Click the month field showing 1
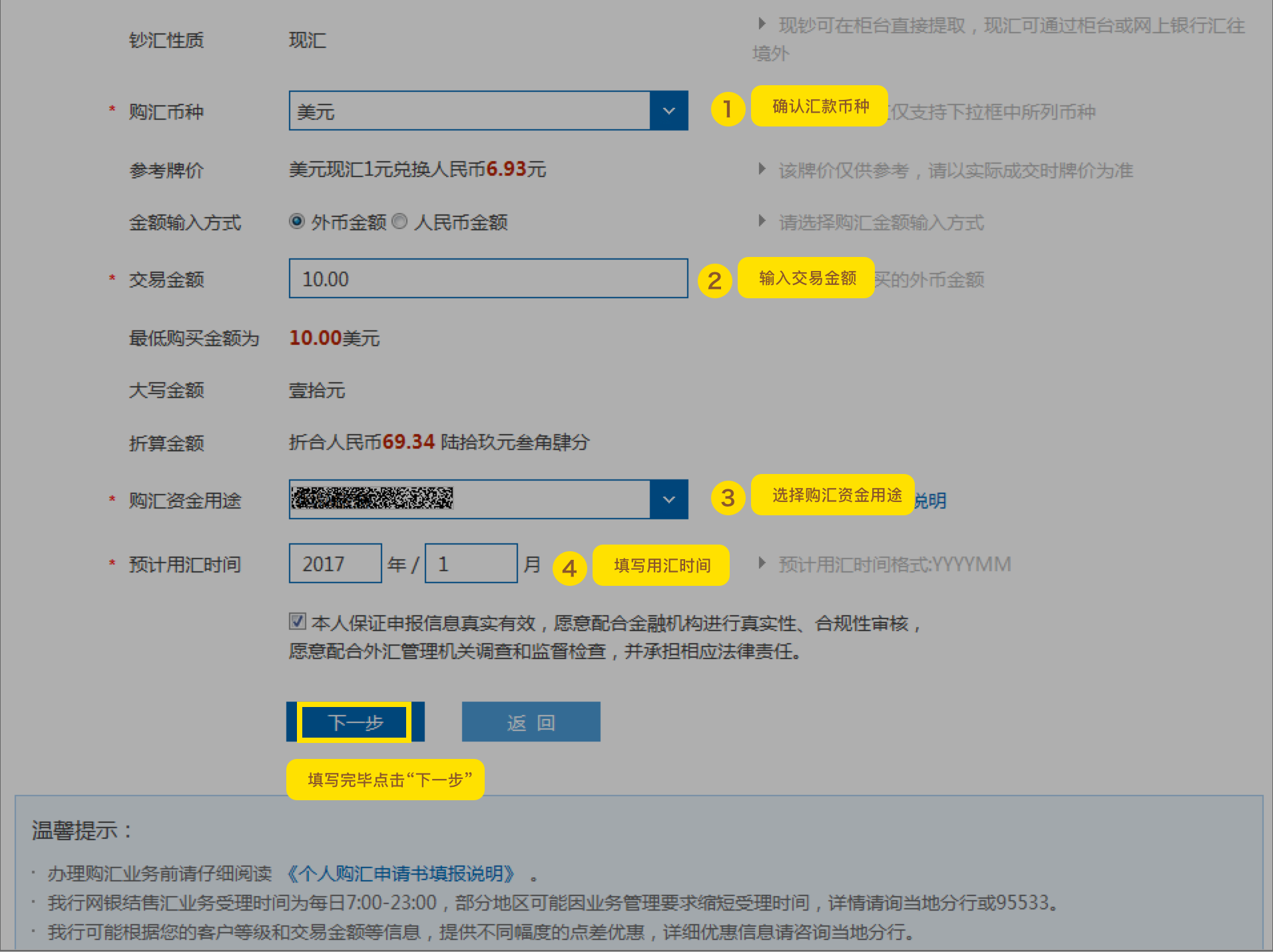 tap(471, 563)
